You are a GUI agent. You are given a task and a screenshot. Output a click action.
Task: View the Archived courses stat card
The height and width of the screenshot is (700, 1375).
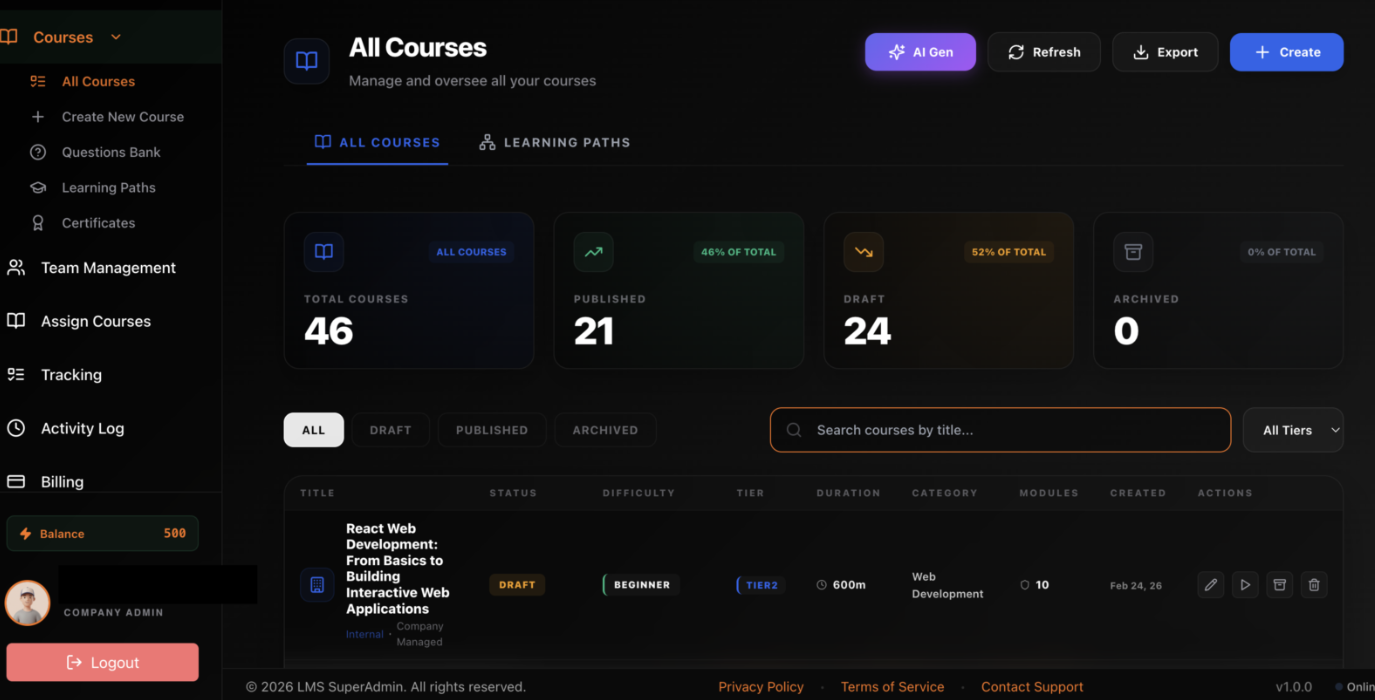click(1217, 290)
